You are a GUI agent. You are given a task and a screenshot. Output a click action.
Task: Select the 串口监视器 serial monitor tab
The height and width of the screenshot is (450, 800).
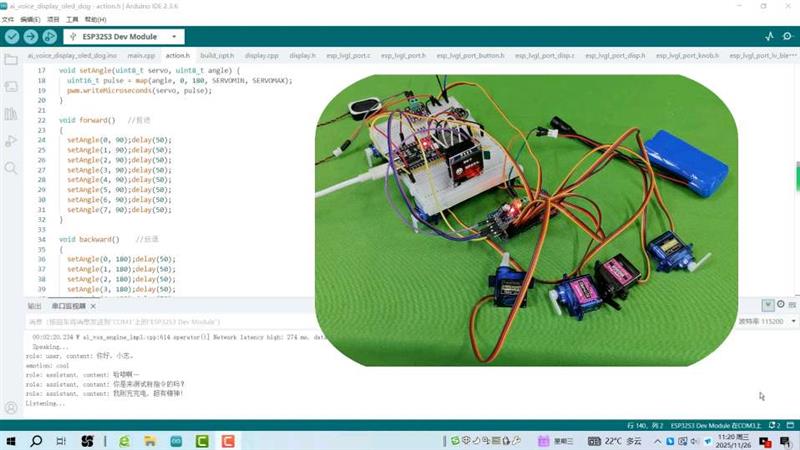pos(68,306)
